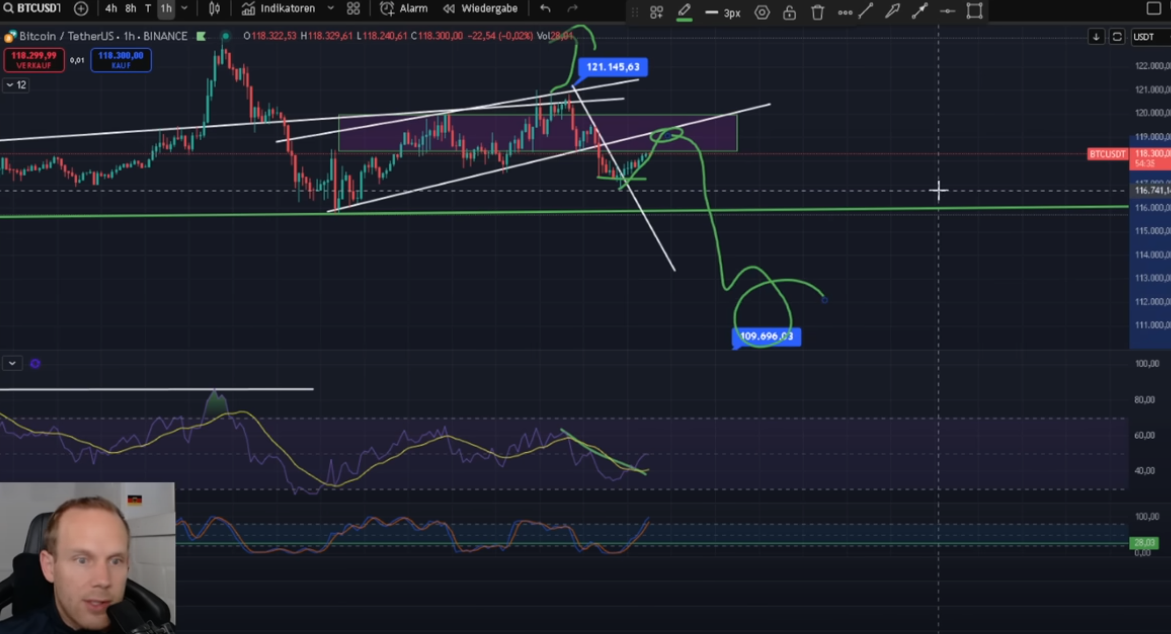The image size is (1171, 634).
Task: Select the trend line tool
Action: [x=866, y=11]
